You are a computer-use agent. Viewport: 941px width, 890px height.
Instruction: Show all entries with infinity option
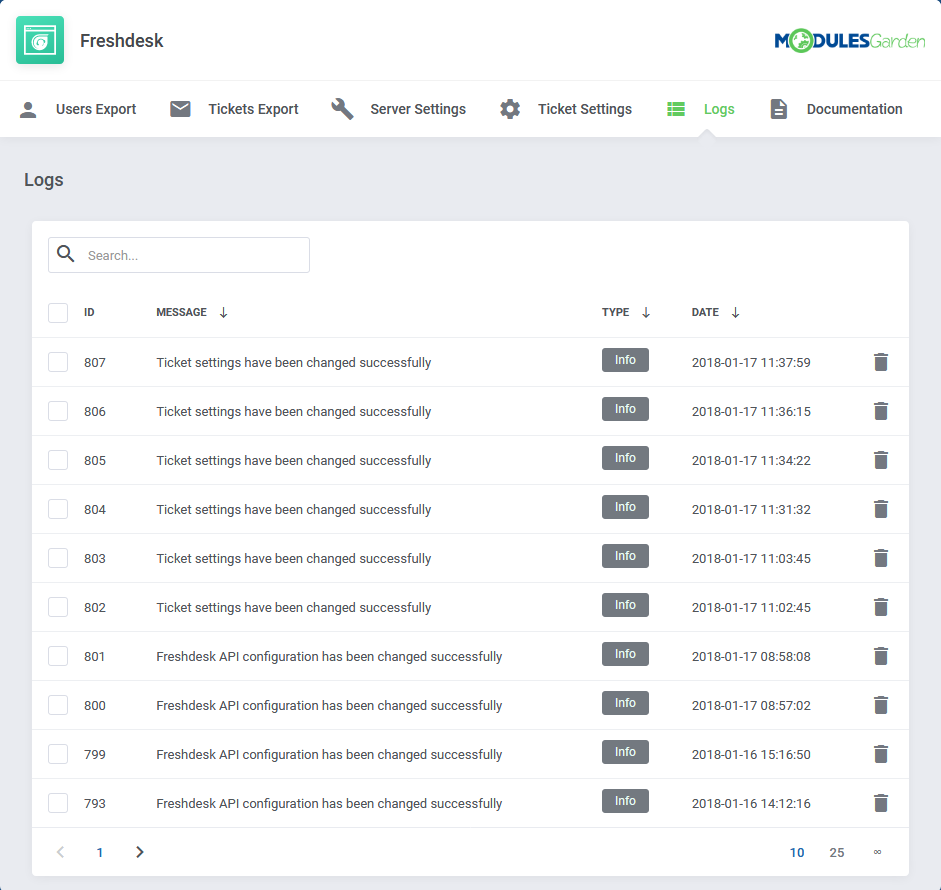[x=877, y=852]
